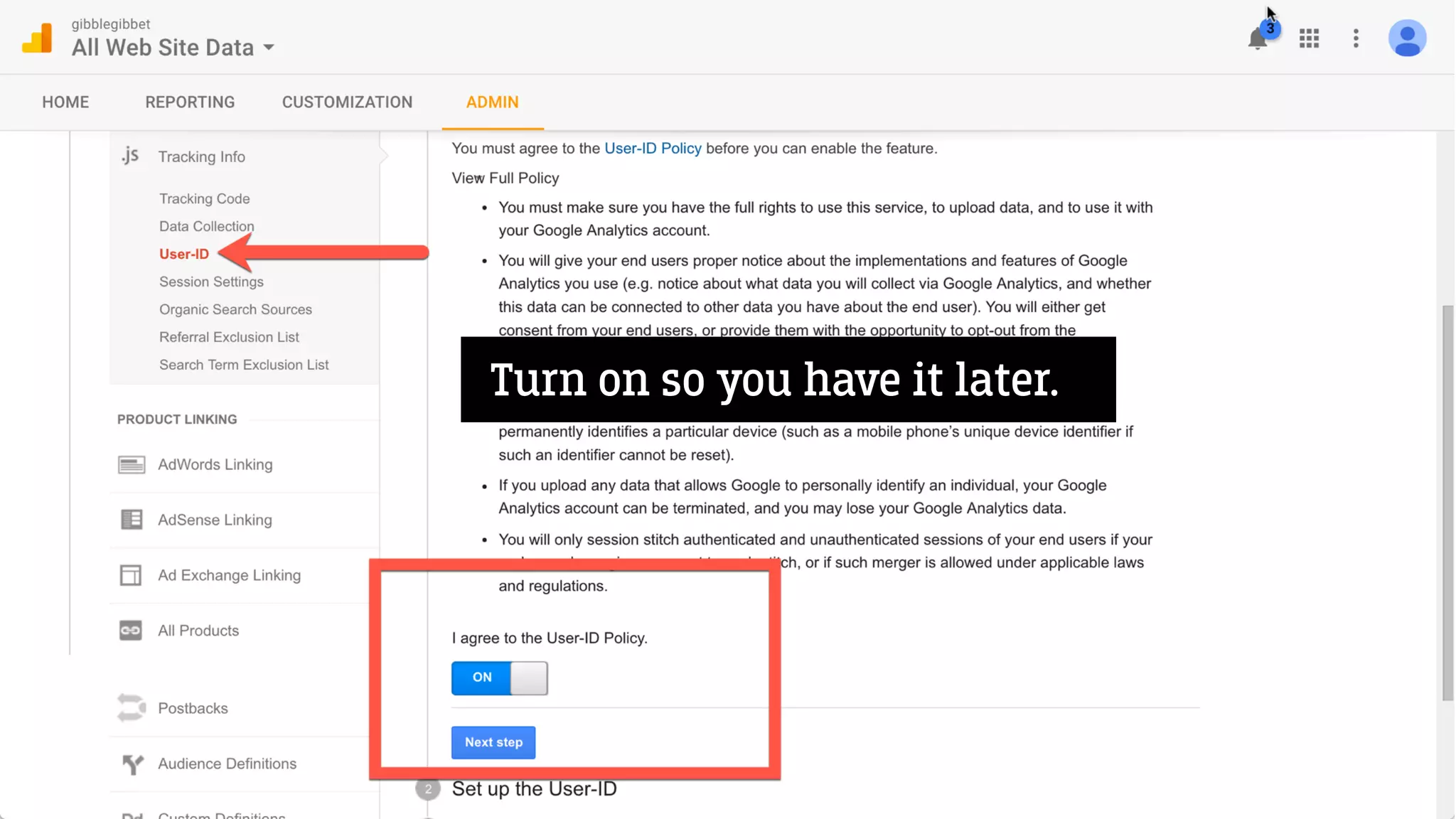The image size is (1456, 819).
Task: Collapse the Tracking Info section
Action: click(x=201, y=156)
